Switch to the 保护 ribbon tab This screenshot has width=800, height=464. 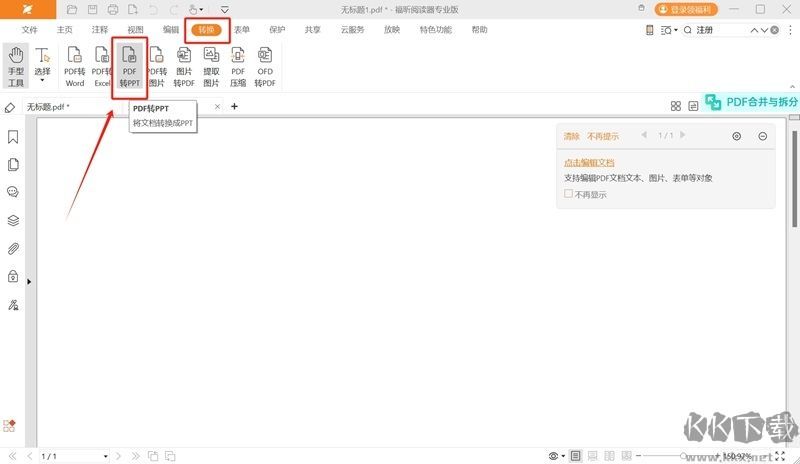pos(277,30)
